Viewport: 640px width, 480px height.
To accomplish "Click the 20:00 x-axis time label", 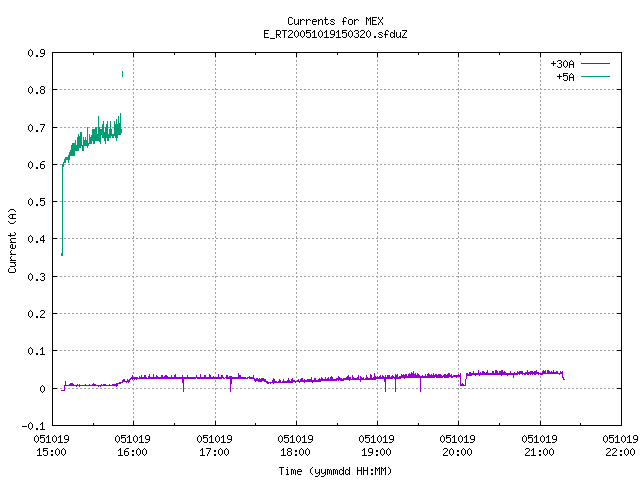I will tap(457, 452).
